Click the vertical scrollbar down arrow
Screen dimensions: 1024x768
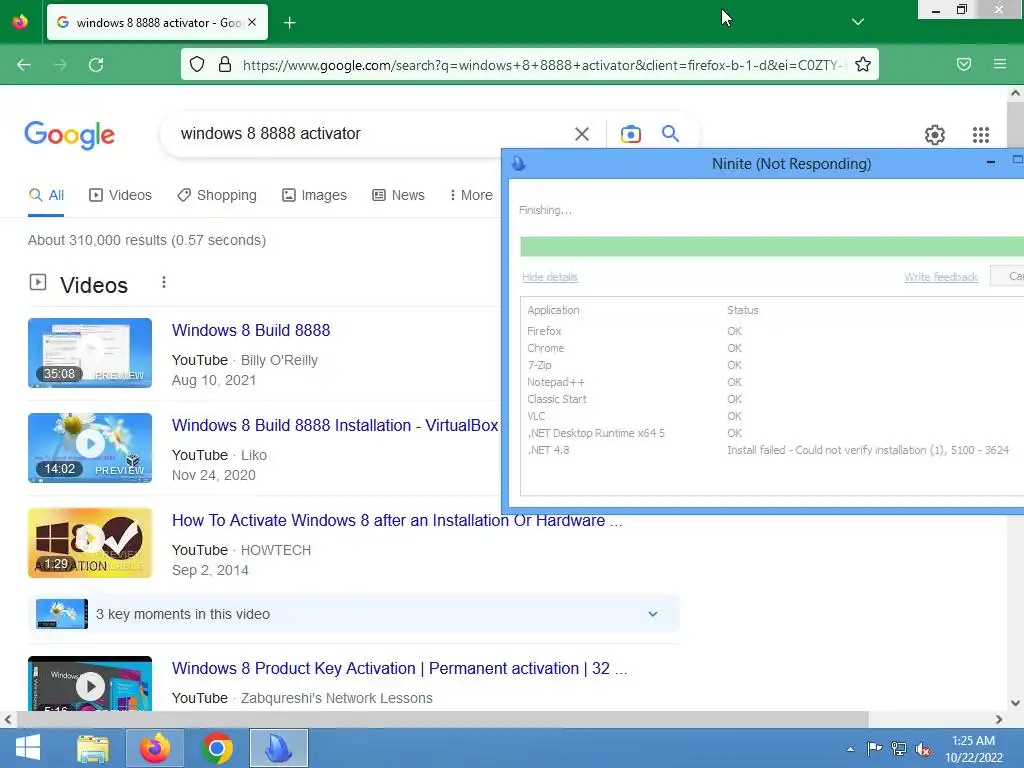[x=1015, y=703]
